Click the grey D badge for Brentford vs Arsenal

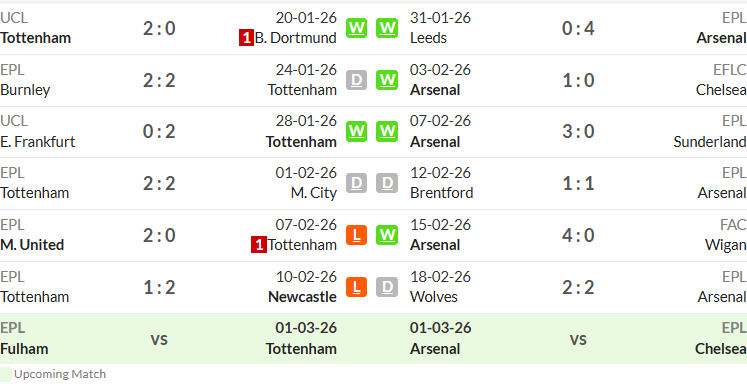pyautogui.click(x=387, y=183)
